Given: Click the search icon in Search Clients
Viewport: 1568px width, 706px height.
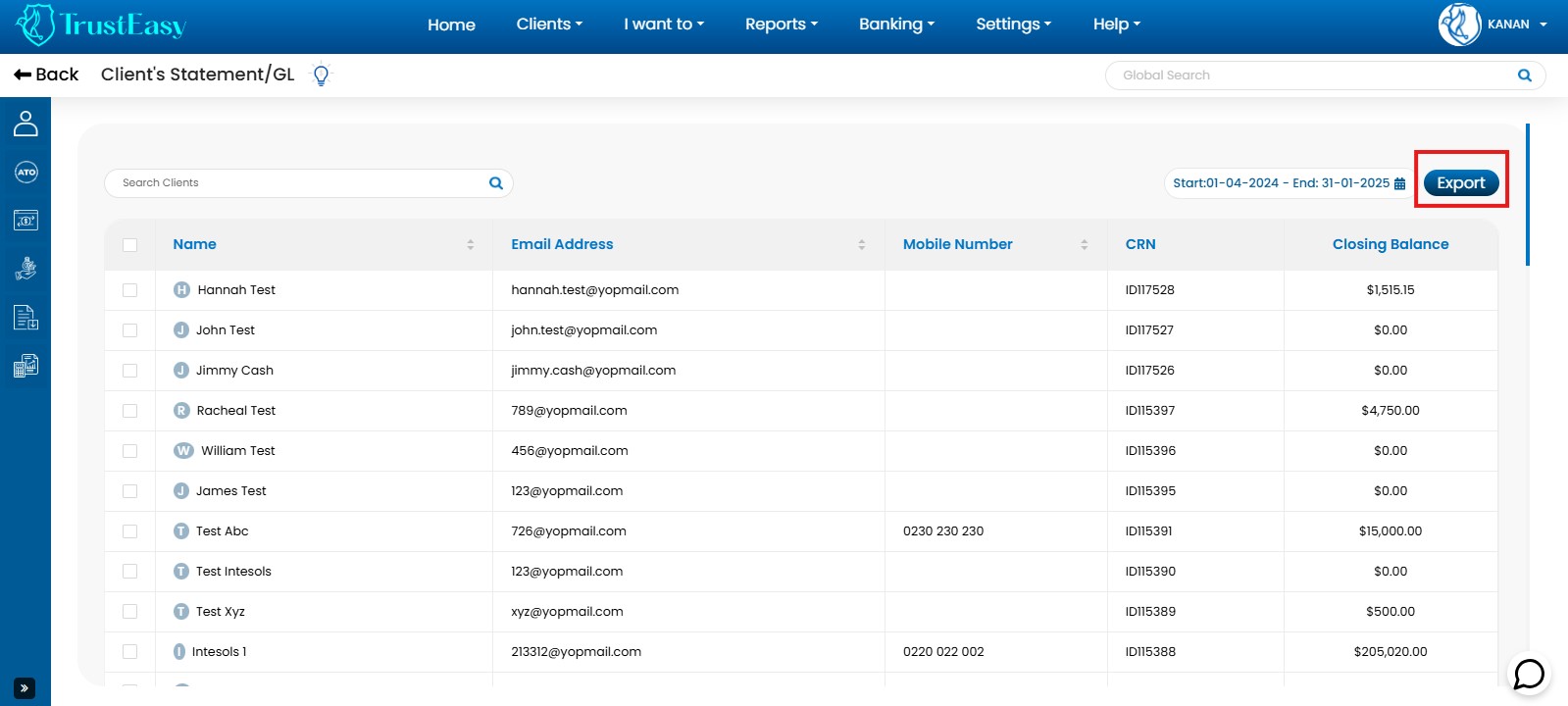Looking at the screenshot, I should [x=495, y=183].
